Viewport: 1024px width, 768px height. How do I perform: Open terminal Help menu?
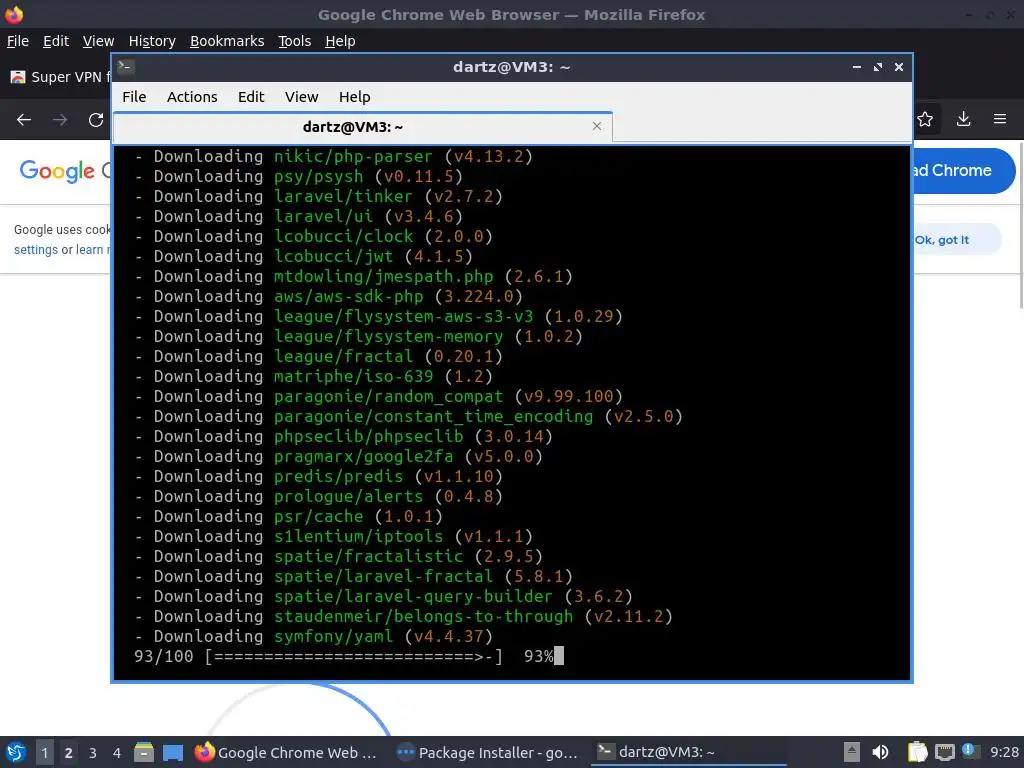point(355,97)
